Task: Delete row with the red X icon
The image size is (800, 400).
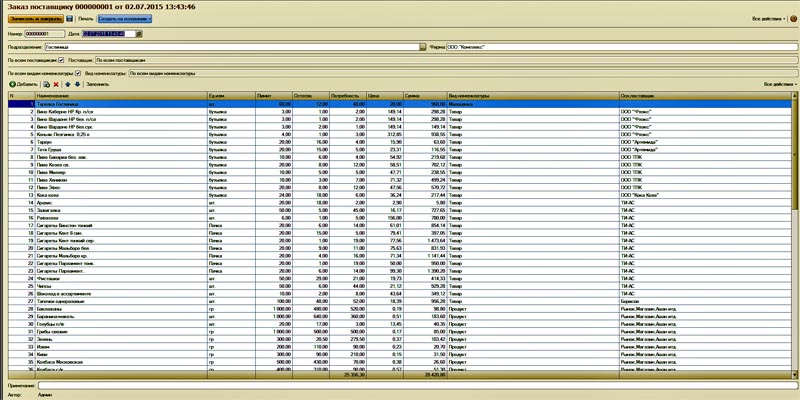Action: (56, 84)
